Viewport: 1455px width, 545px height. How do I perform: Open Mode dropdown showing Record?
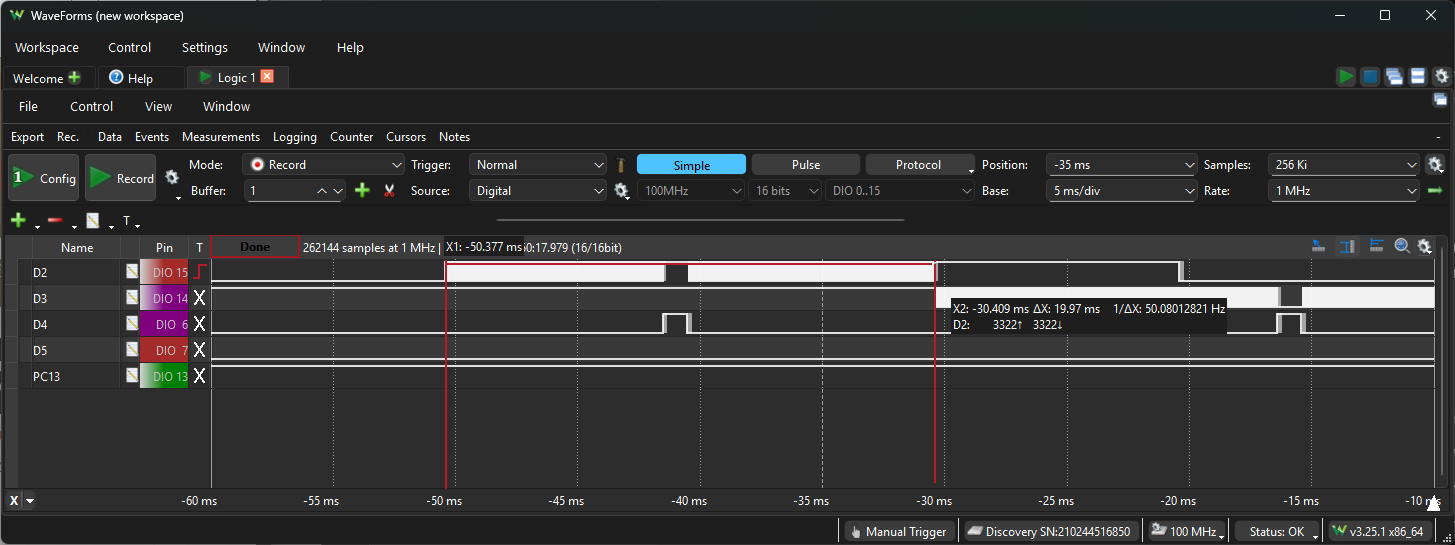324,165
